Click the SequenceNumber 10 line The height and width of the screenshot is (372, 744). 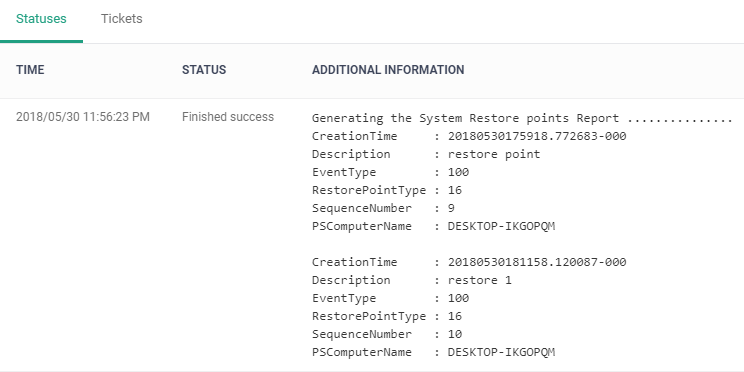click(x=387, y=334)
